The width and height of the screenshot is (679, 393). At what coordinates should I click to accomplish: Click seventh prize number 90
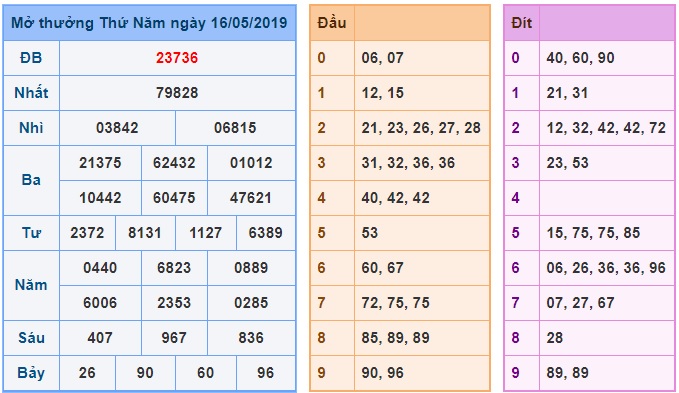(145, 373)
